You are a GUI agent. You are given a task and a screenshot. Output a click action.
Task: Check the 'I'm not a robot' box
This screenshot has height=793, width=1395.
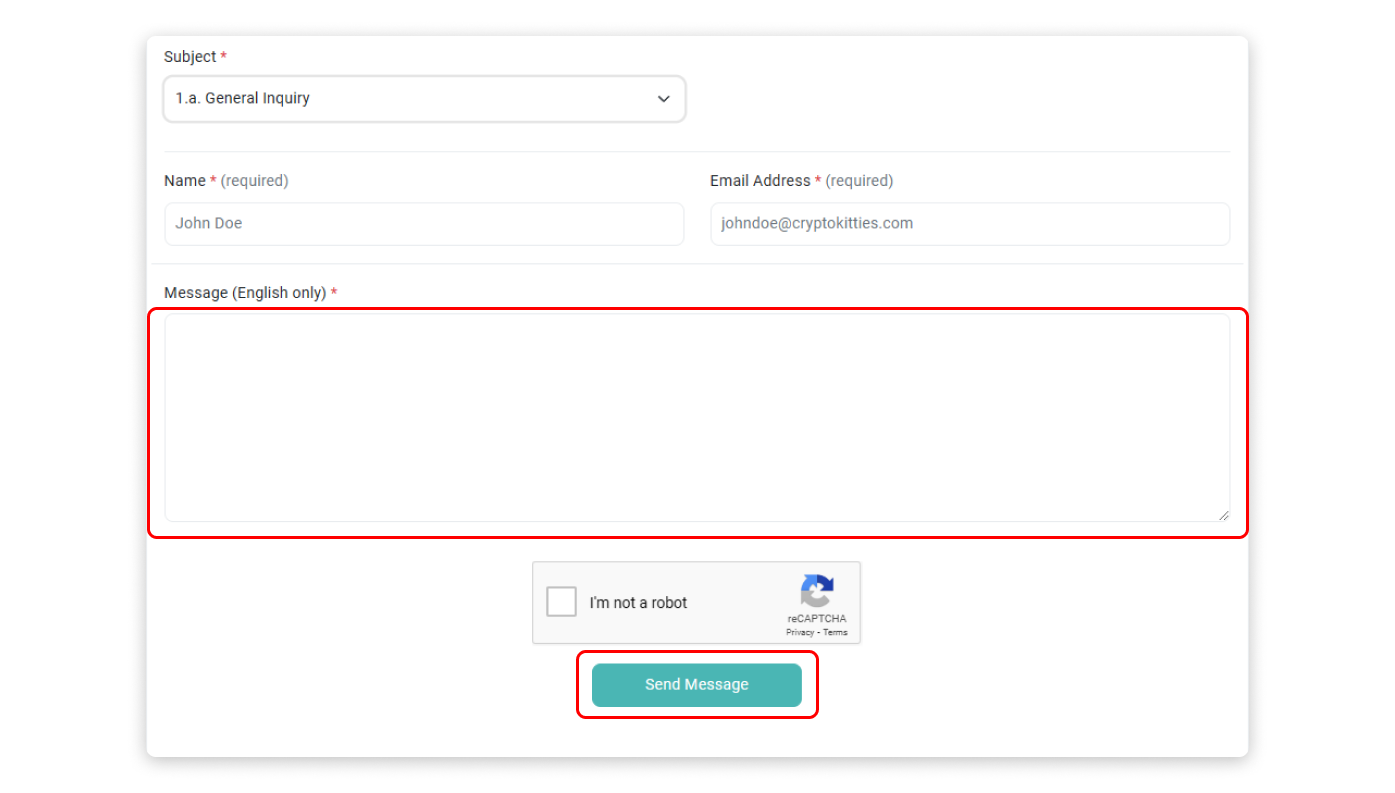[x=561, y=602]
